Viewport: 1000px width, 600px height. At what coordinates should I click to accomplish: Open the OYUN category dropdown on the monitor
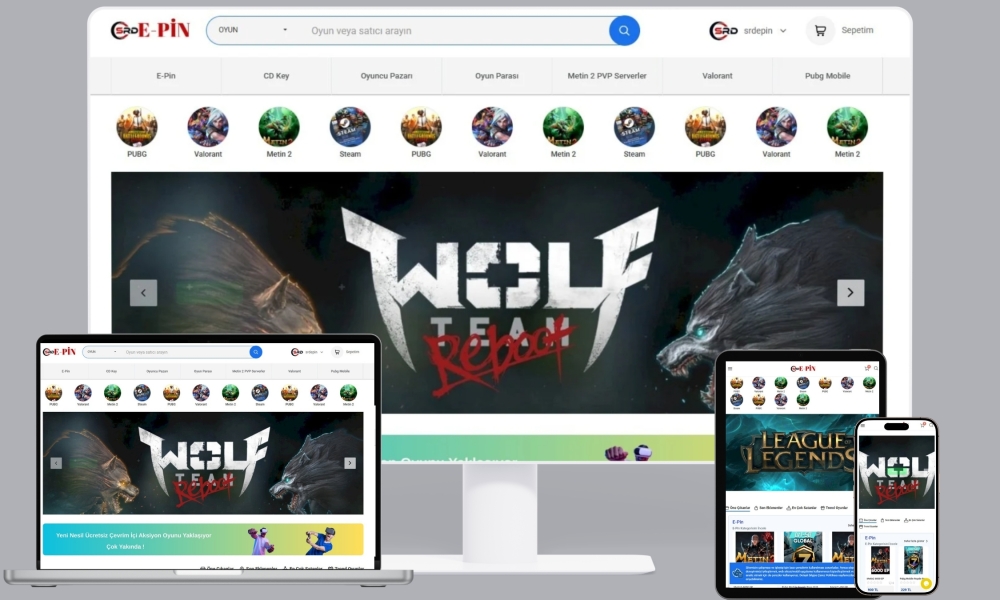point(253,30)
